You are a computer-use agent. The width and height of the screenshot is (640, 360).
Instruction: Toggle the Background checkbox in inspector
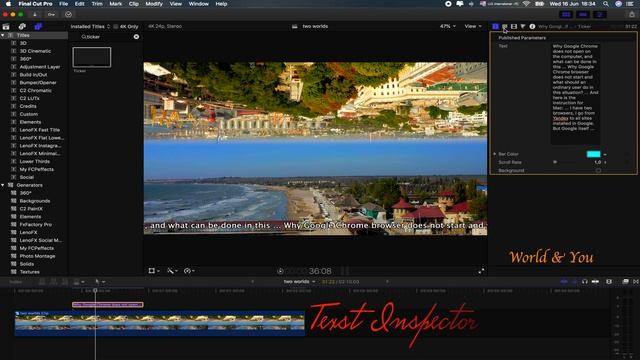pyautogui.click(x=598, y=171)
